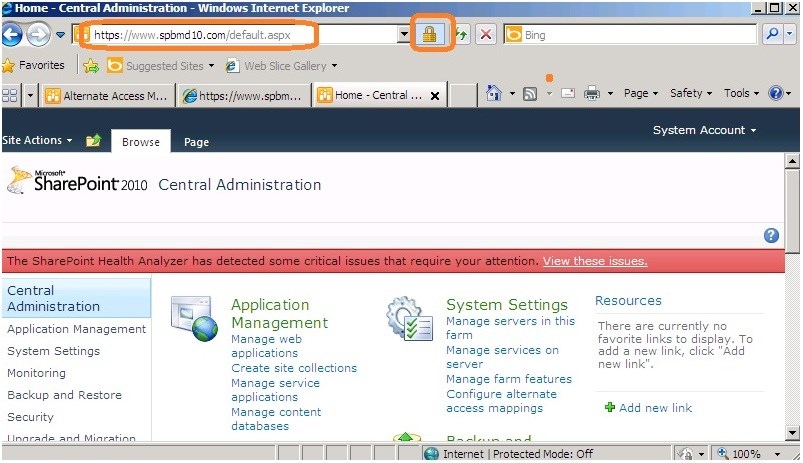
Task: Open Monitoring in the sidebar
Action: click(x=36, y=373)
